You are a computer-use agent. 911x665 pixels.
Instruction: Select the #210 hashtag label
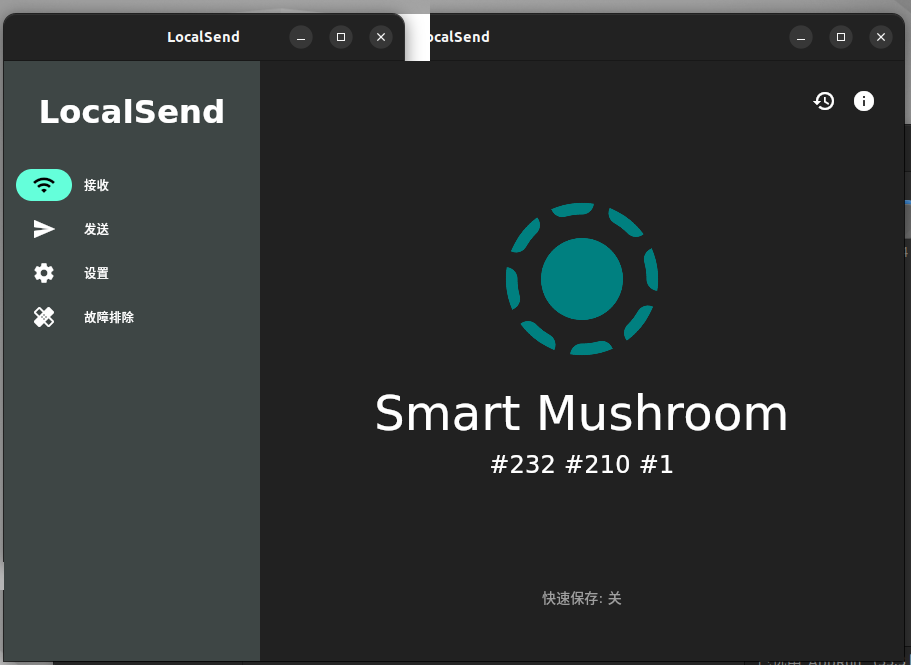[x=601, y=464]
